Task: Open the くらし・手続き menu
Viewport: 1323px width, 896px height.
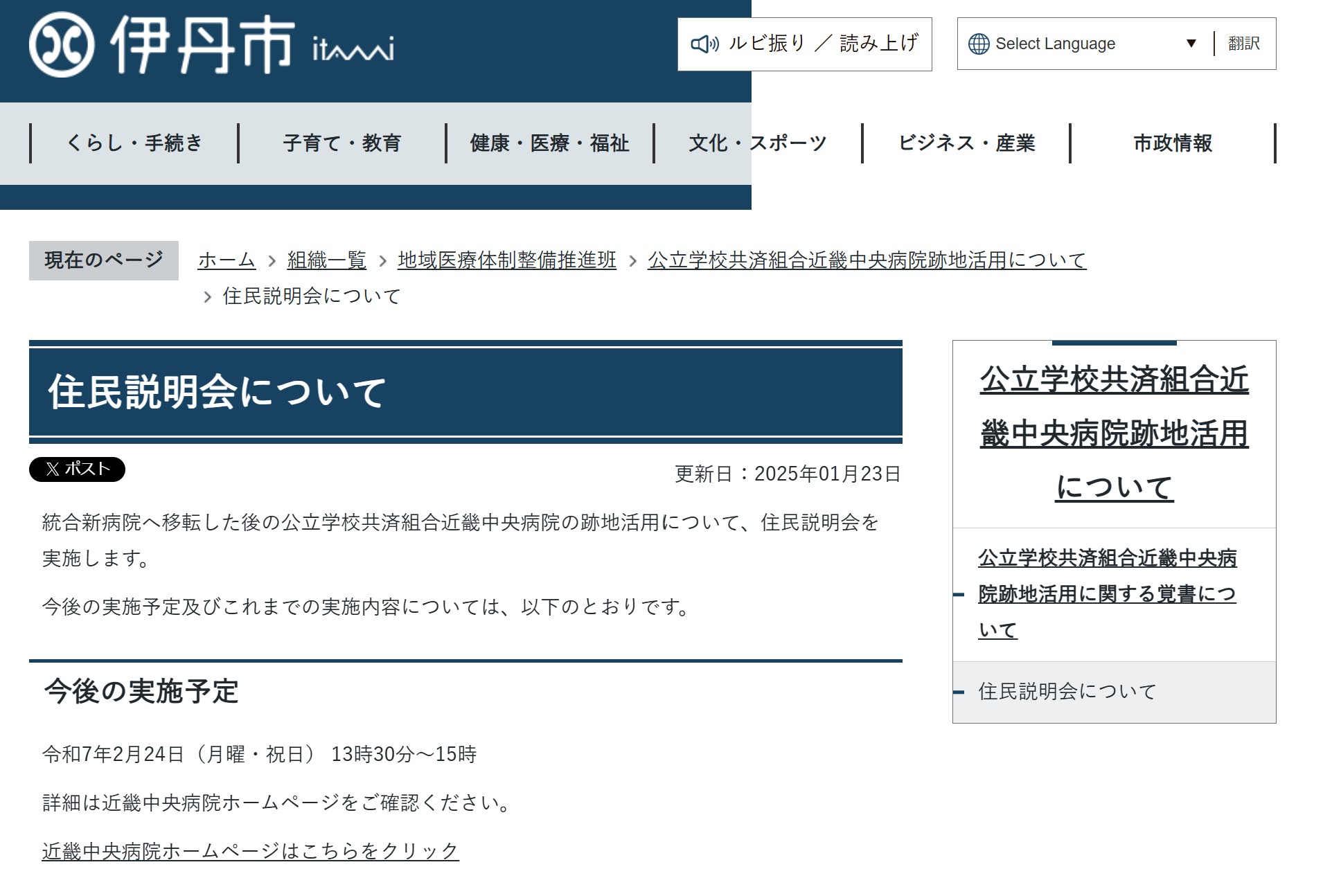Action: click(134, 143)
